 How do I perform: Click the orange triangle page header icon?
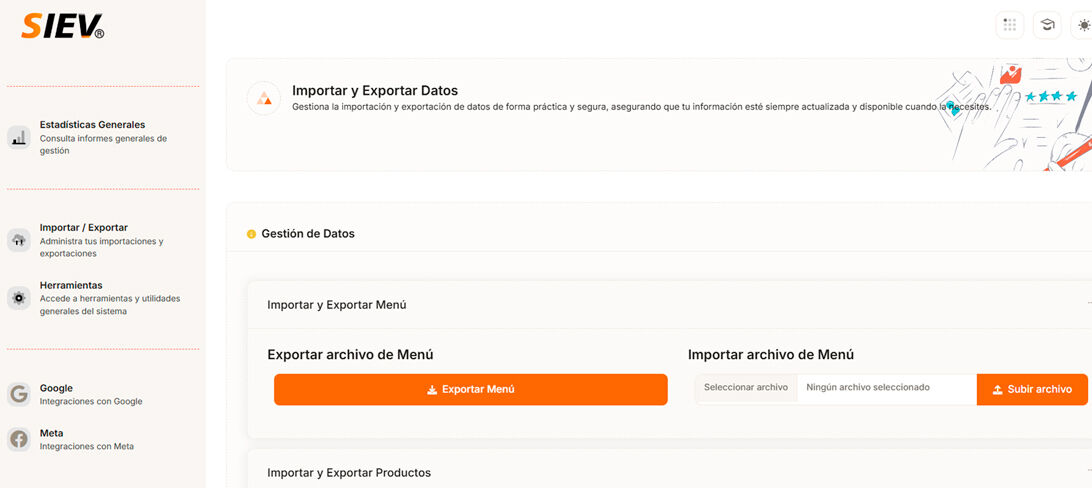[264, 98]
